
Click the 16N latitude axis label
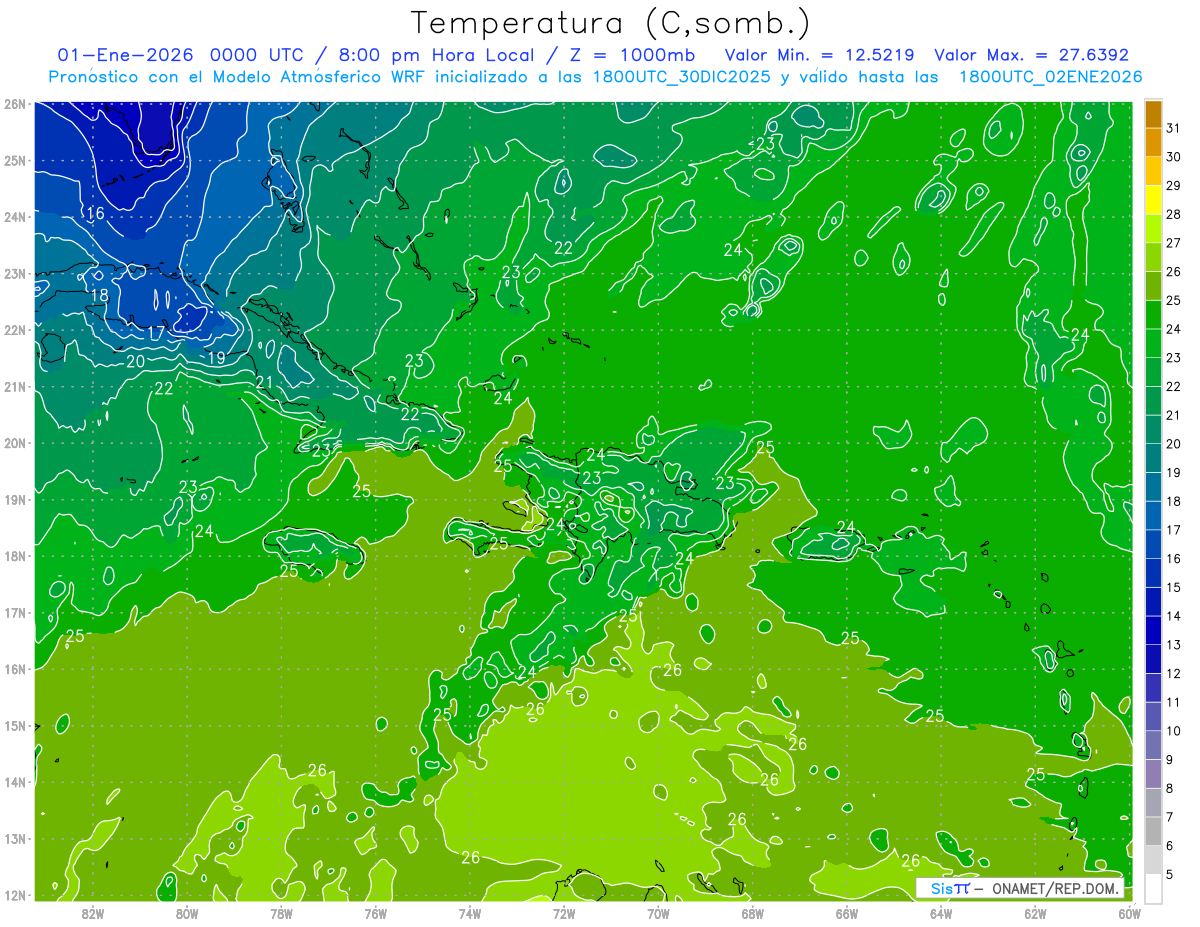(14, 669)
